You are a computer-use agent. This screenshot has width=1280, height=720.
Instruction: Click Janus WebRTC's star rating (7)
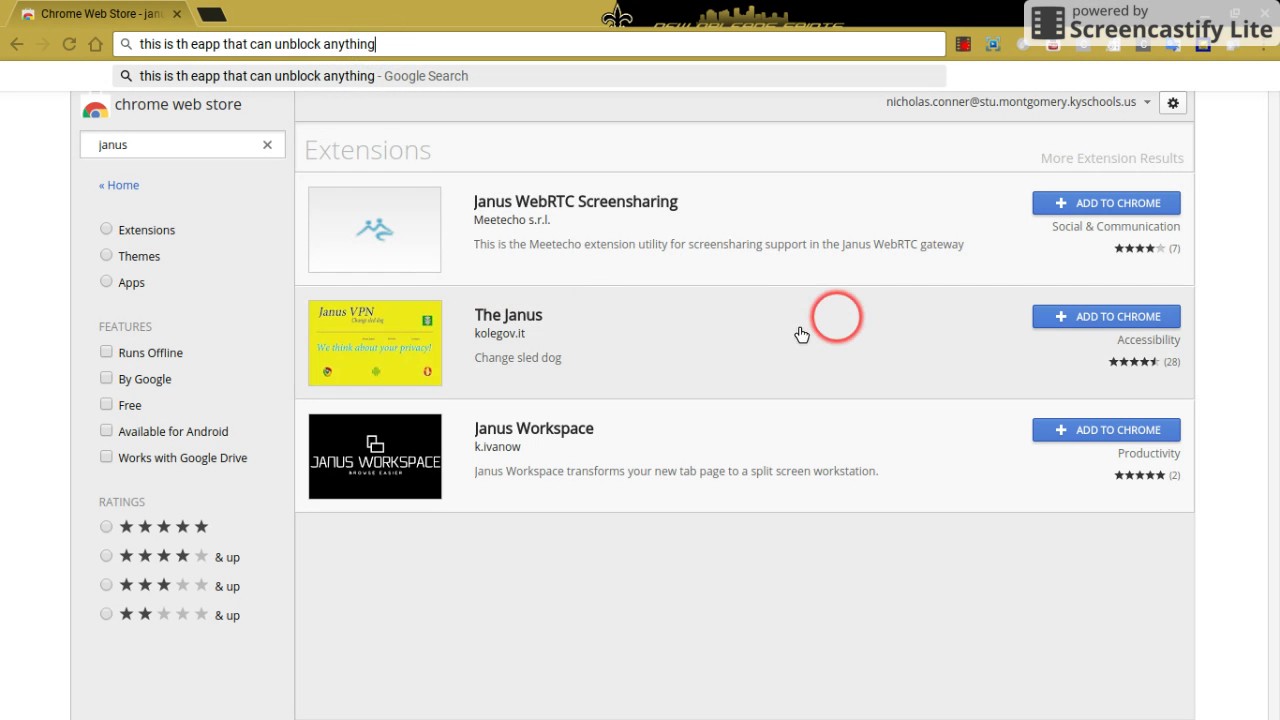pos(1147,248)
